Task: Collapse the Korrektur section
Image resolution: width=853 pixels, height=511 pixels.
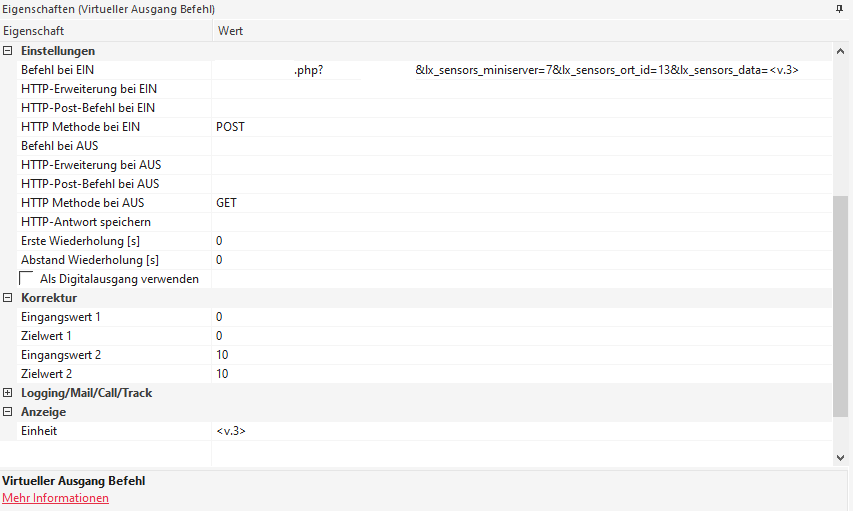Action: [x=8, y=298]
